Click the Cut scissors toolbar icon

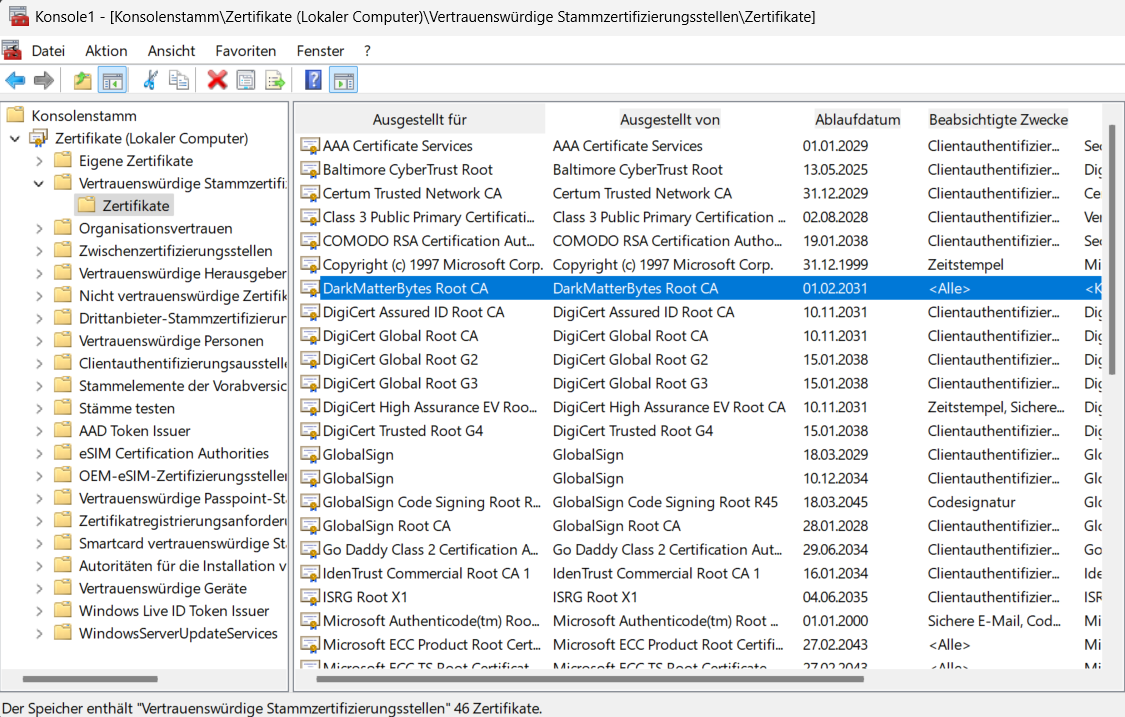coord(150,80)
